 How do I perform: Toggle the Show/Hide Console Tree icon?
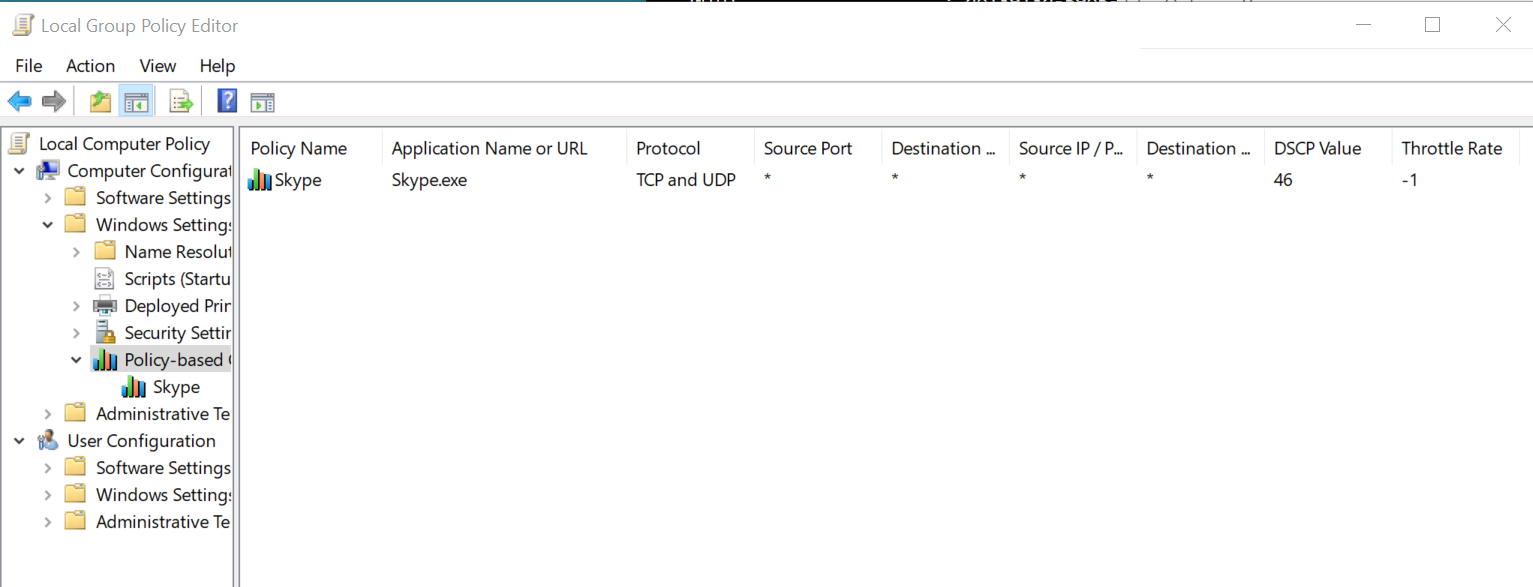pos(136,101)
